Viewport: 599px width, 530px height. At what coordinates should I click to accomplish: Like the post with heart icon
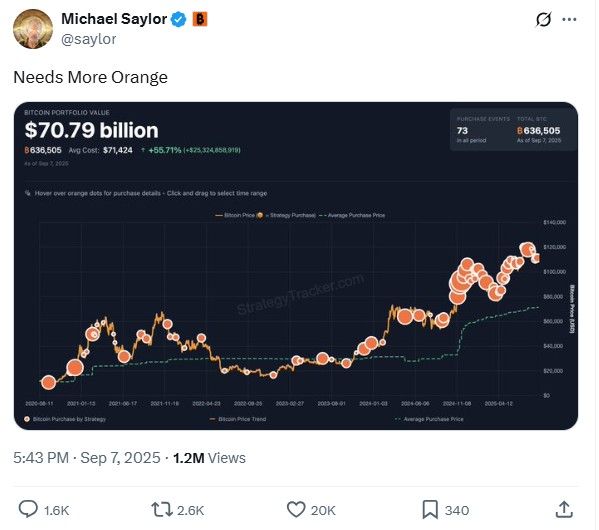(296, 509)
